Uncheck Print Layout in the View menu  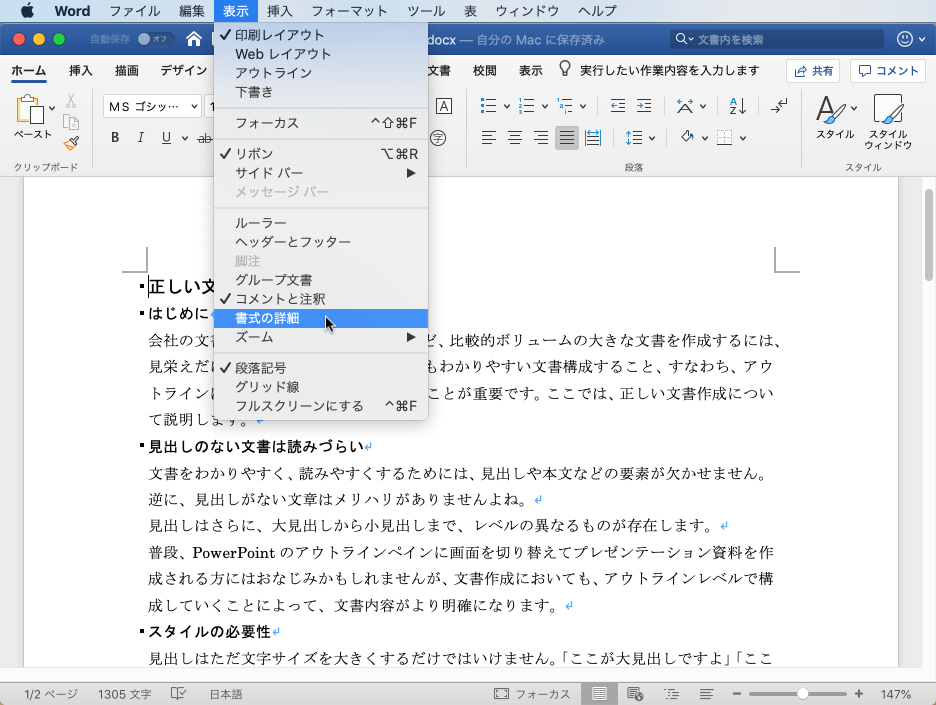pyautogui.click(x=321, y=35)
